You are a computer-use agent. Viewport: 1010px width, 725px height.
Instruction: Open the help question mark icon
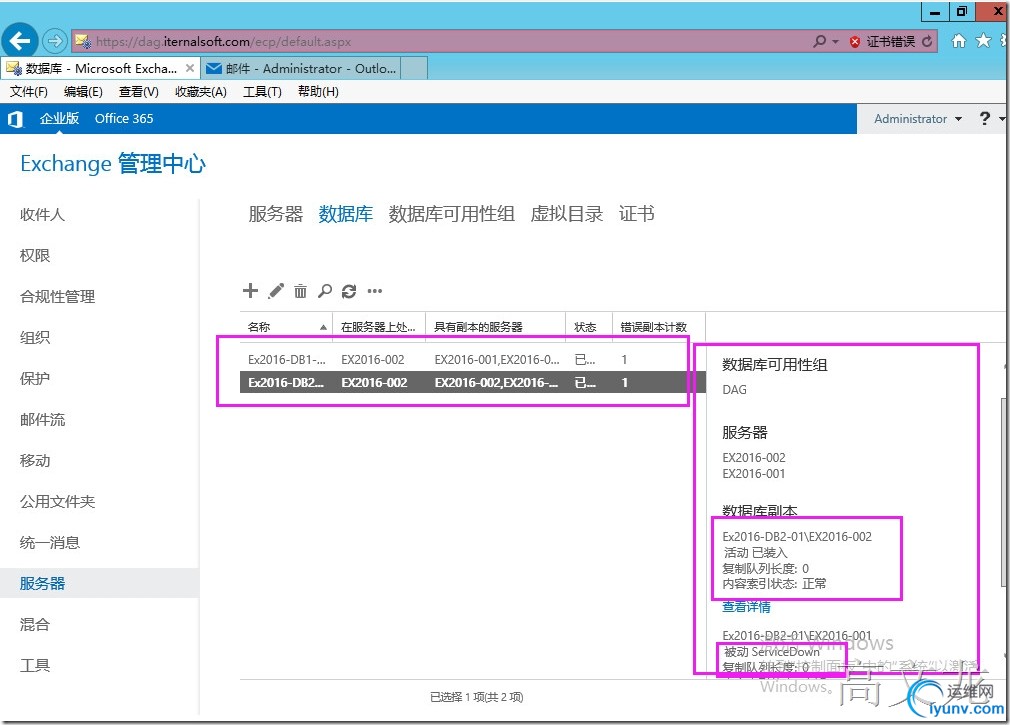coord(984,118)
